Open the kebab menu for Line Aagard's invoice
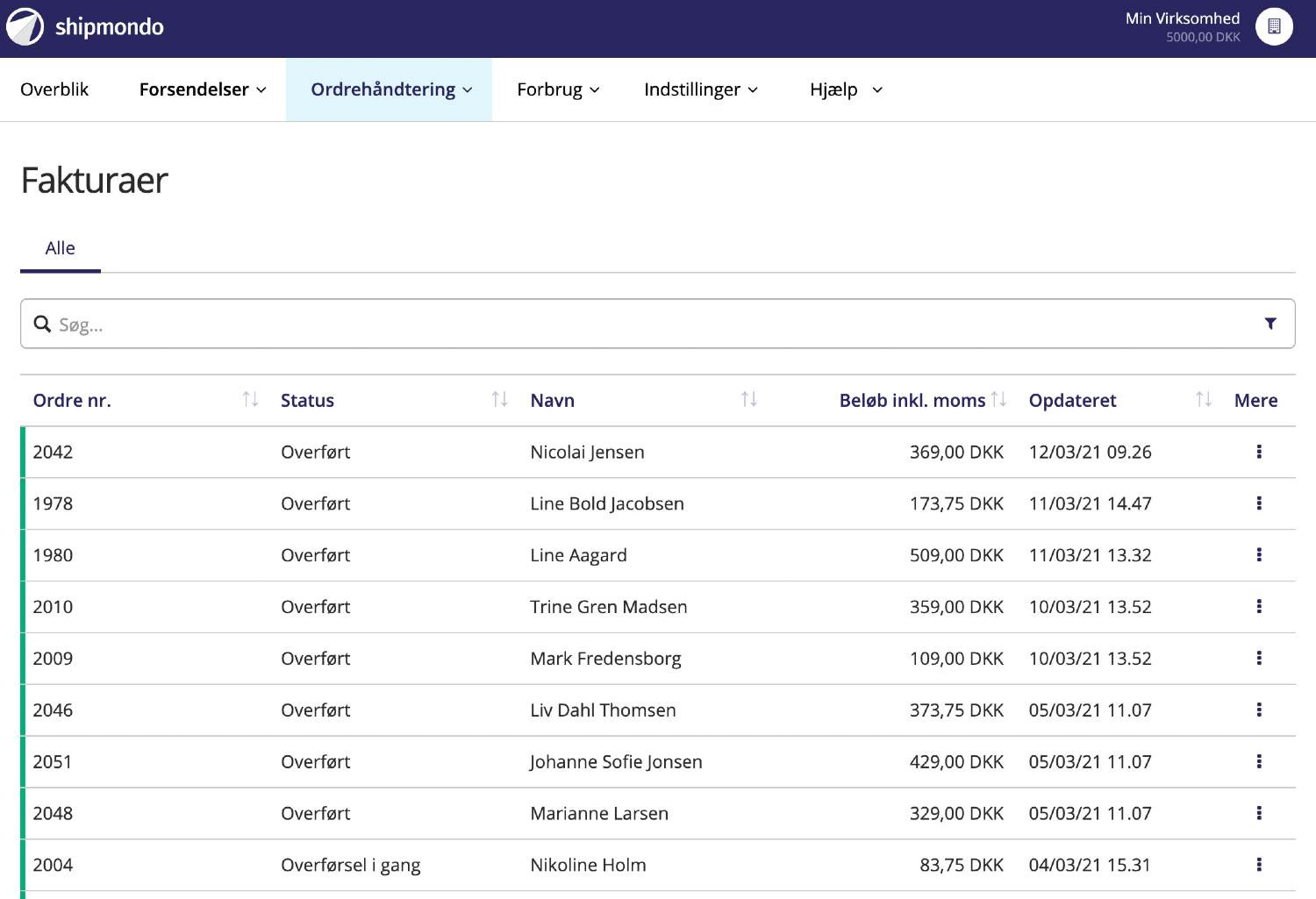The height and width of the screenshot is (899, 1316). [1258, 554]
